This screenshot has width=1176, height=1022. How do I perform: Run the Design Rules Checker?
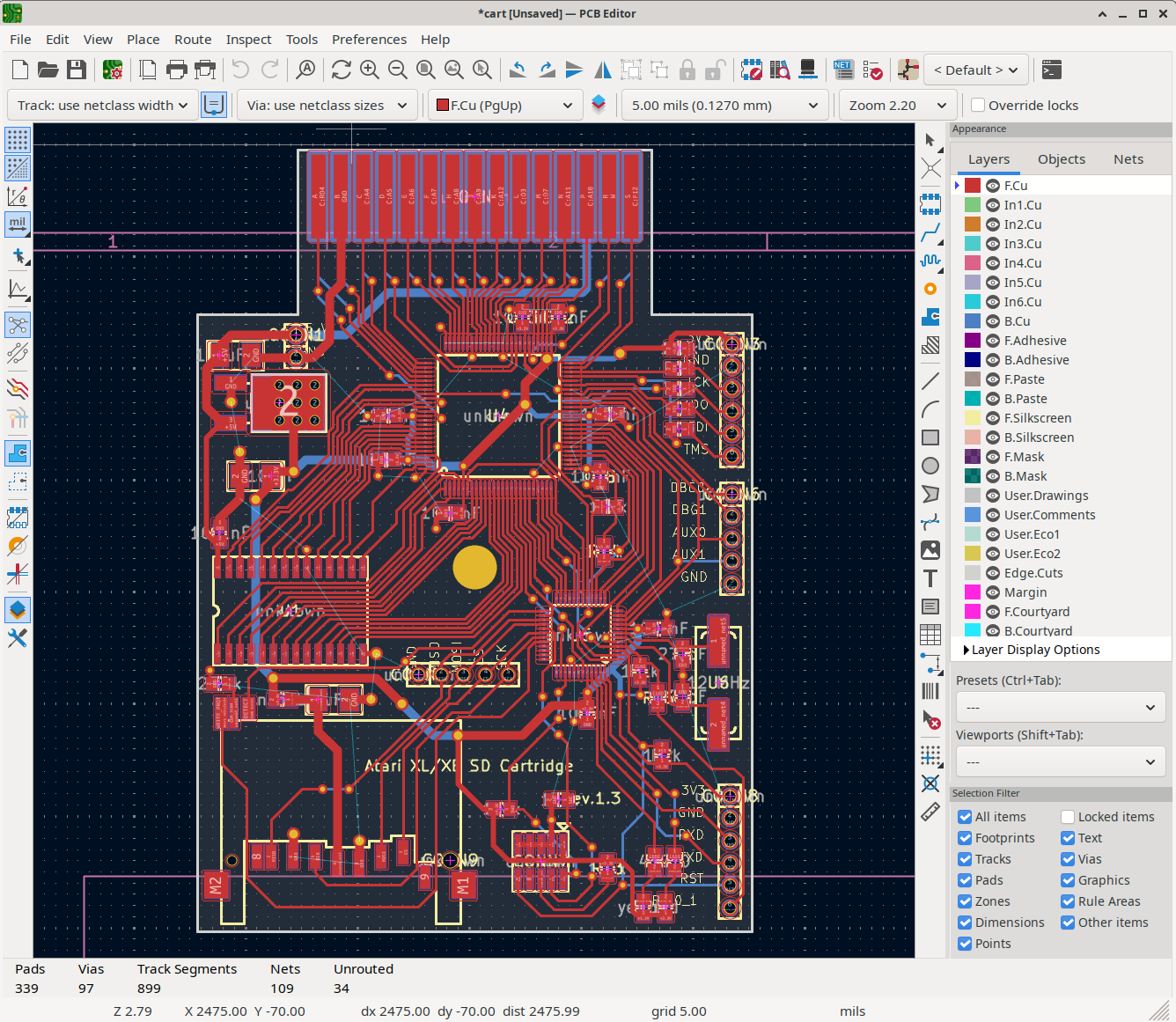pyautogui.click(x=873, y=70)
